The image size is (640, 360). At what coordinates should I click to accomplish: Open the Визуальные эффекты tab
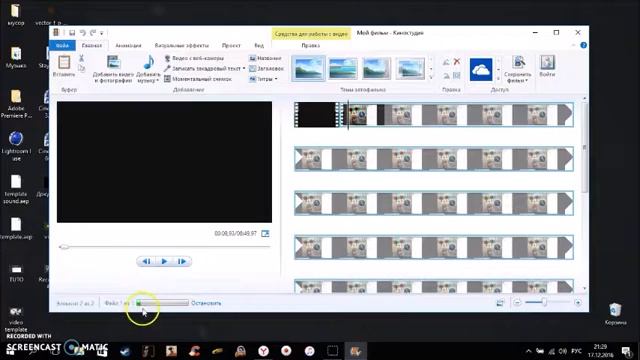(182, 45)
